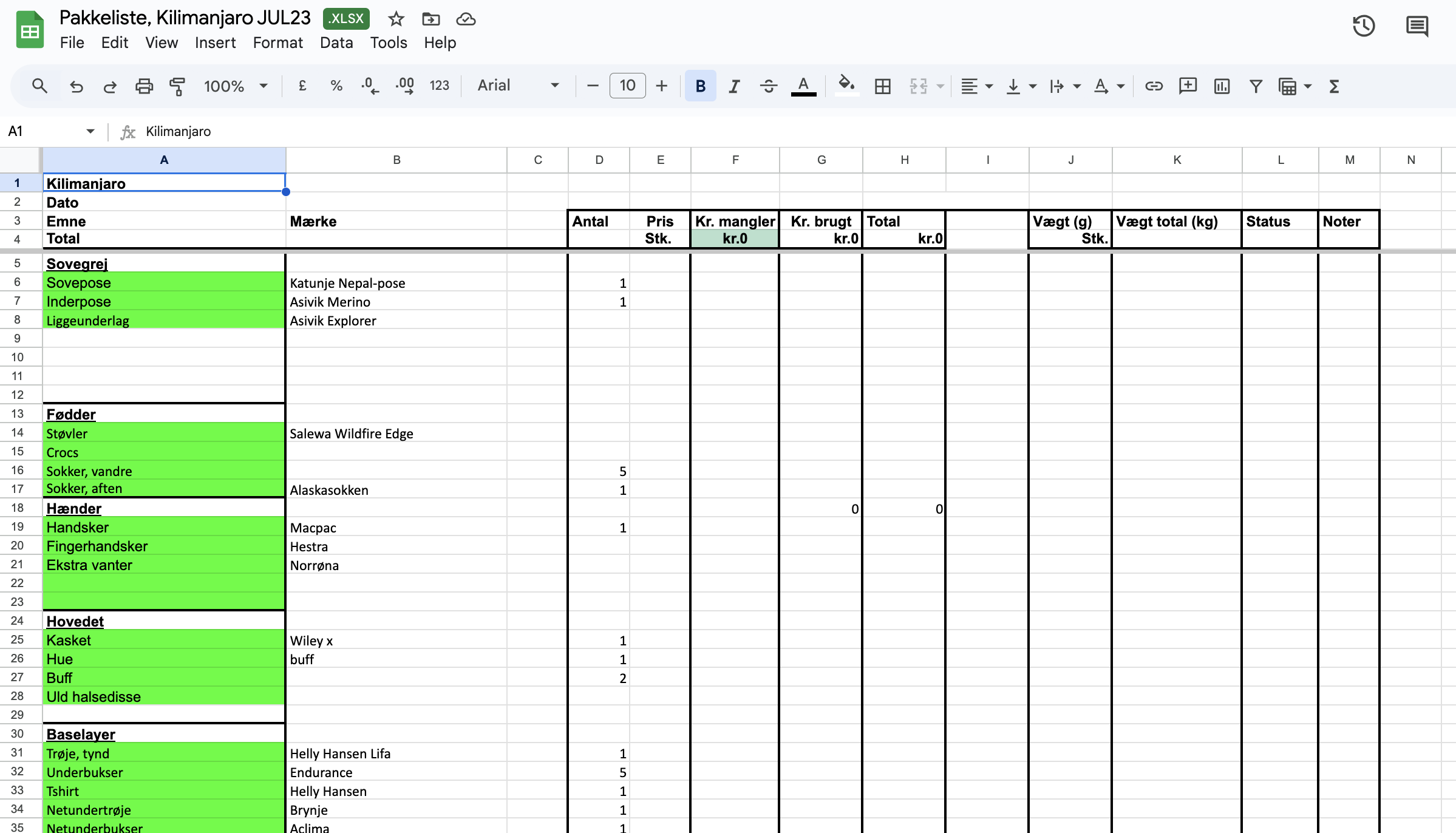Open the text color picker
The width and height of the screenshot is (1456, 833).
(803, 86)
